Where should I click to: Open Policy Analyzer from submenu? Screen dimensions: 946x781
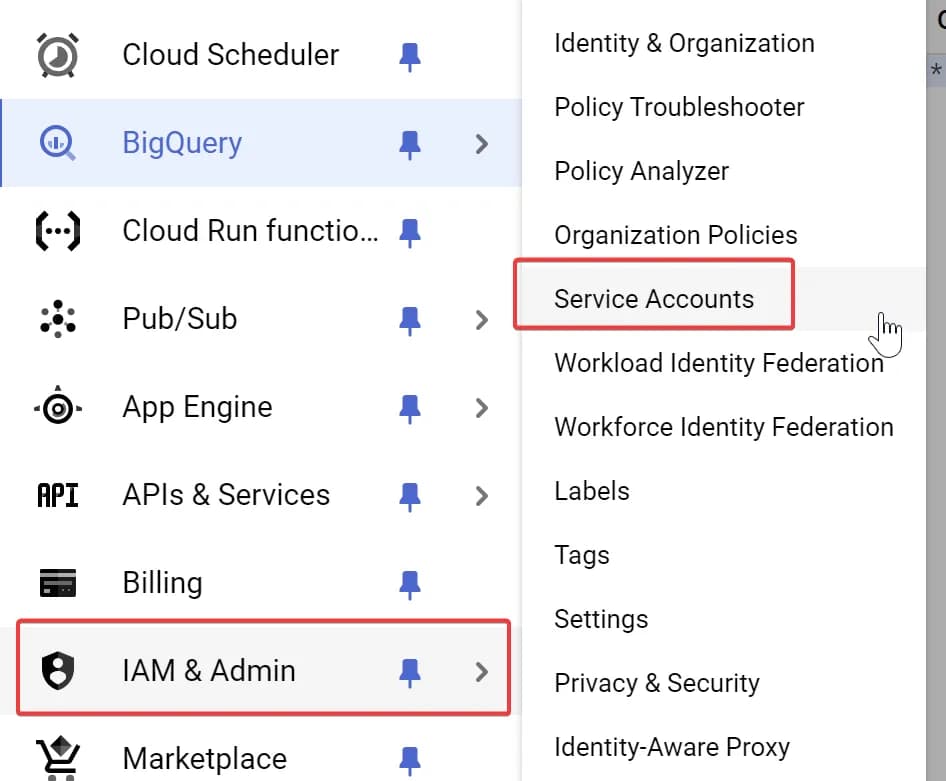tap(724, 171)
